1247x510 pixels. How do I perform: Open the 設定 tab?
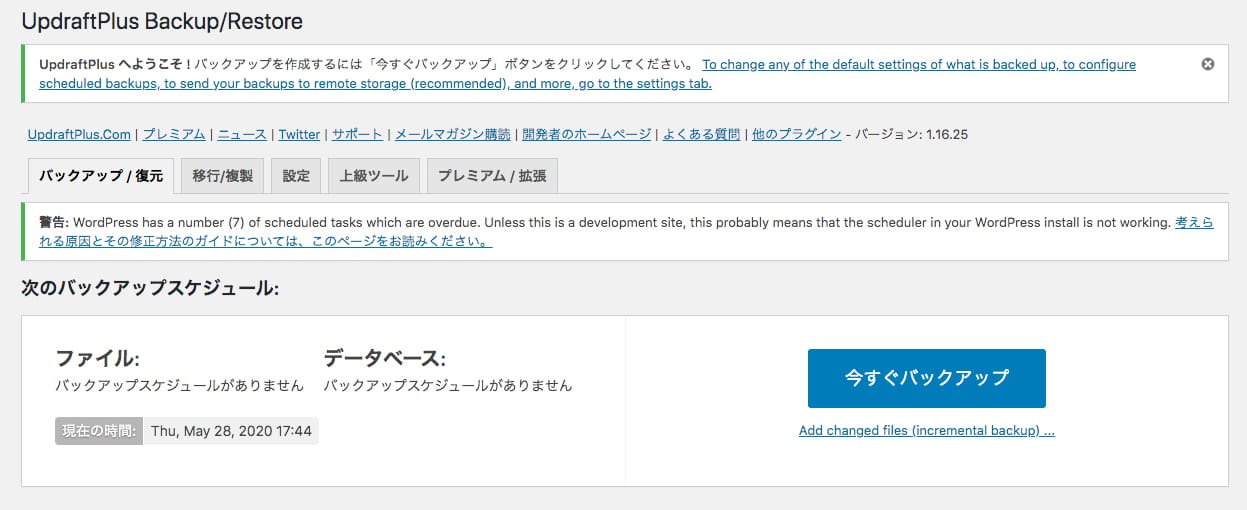pos(296,175)
